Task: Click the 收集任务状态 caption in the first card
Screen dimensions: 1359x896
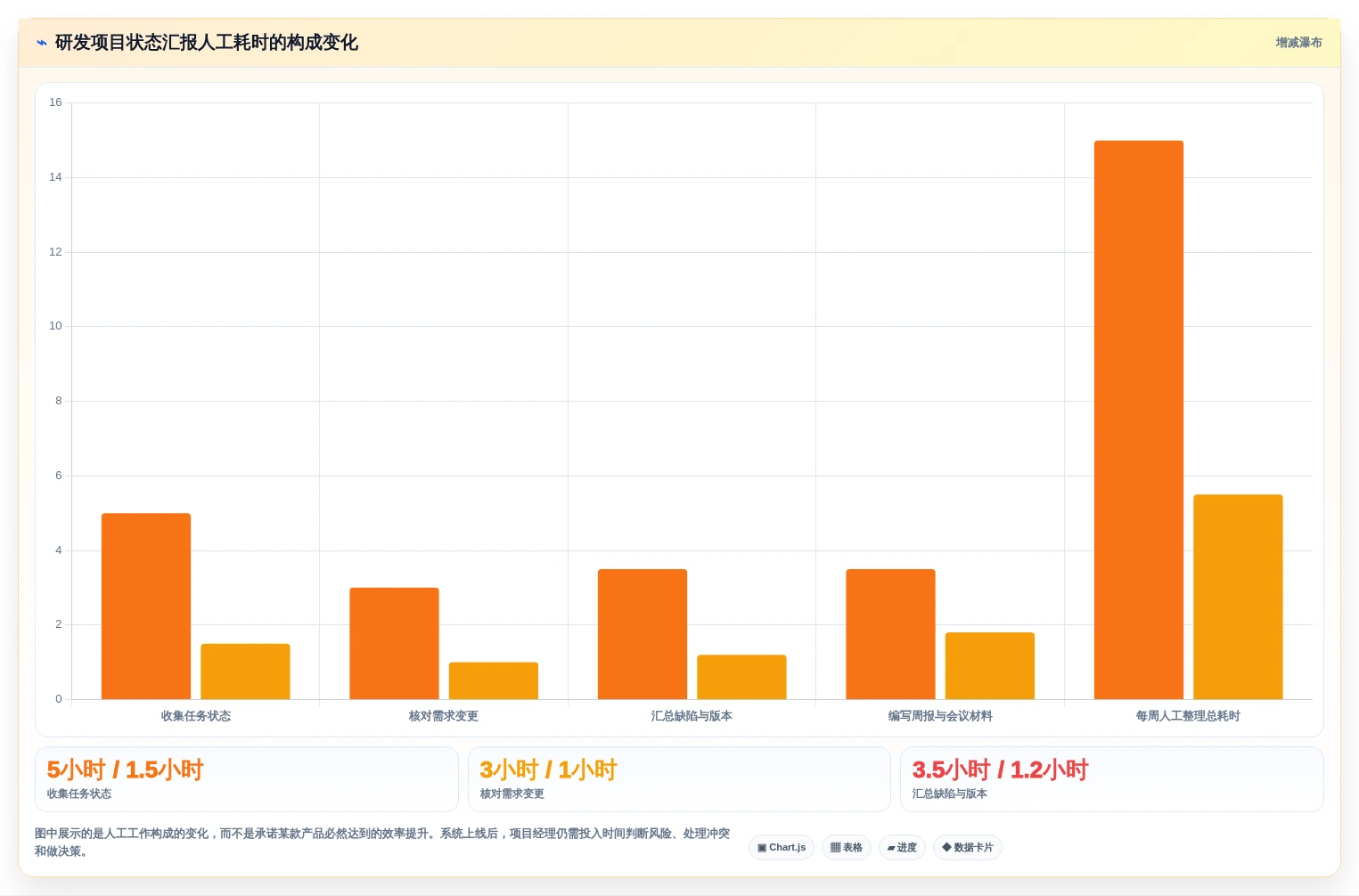Action: tap(79, 794)
